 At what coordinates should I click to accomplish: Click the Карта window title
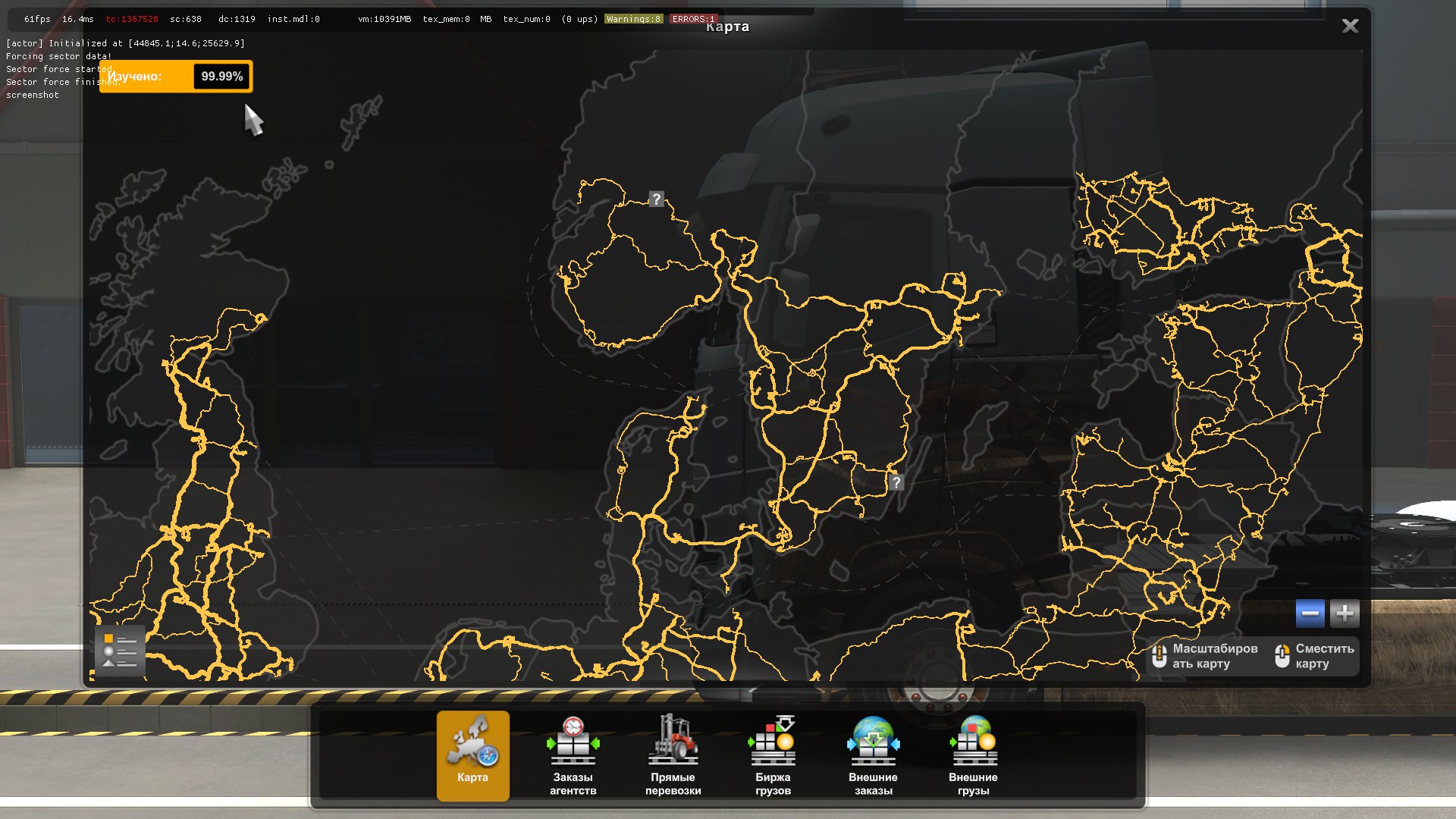(x=727, y=27)
